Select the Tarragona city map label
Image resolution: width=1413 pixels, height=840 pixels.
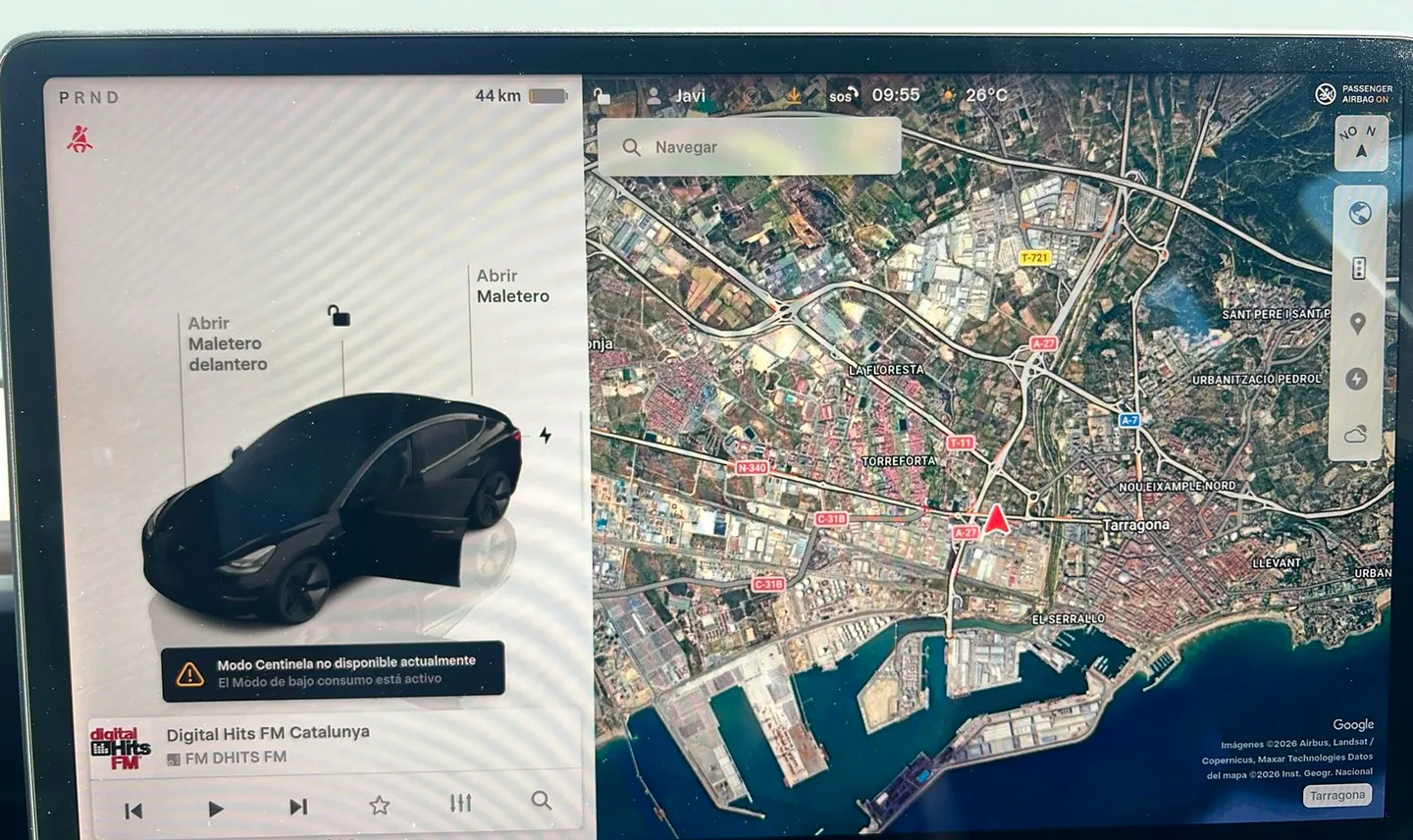[1136, 525]
